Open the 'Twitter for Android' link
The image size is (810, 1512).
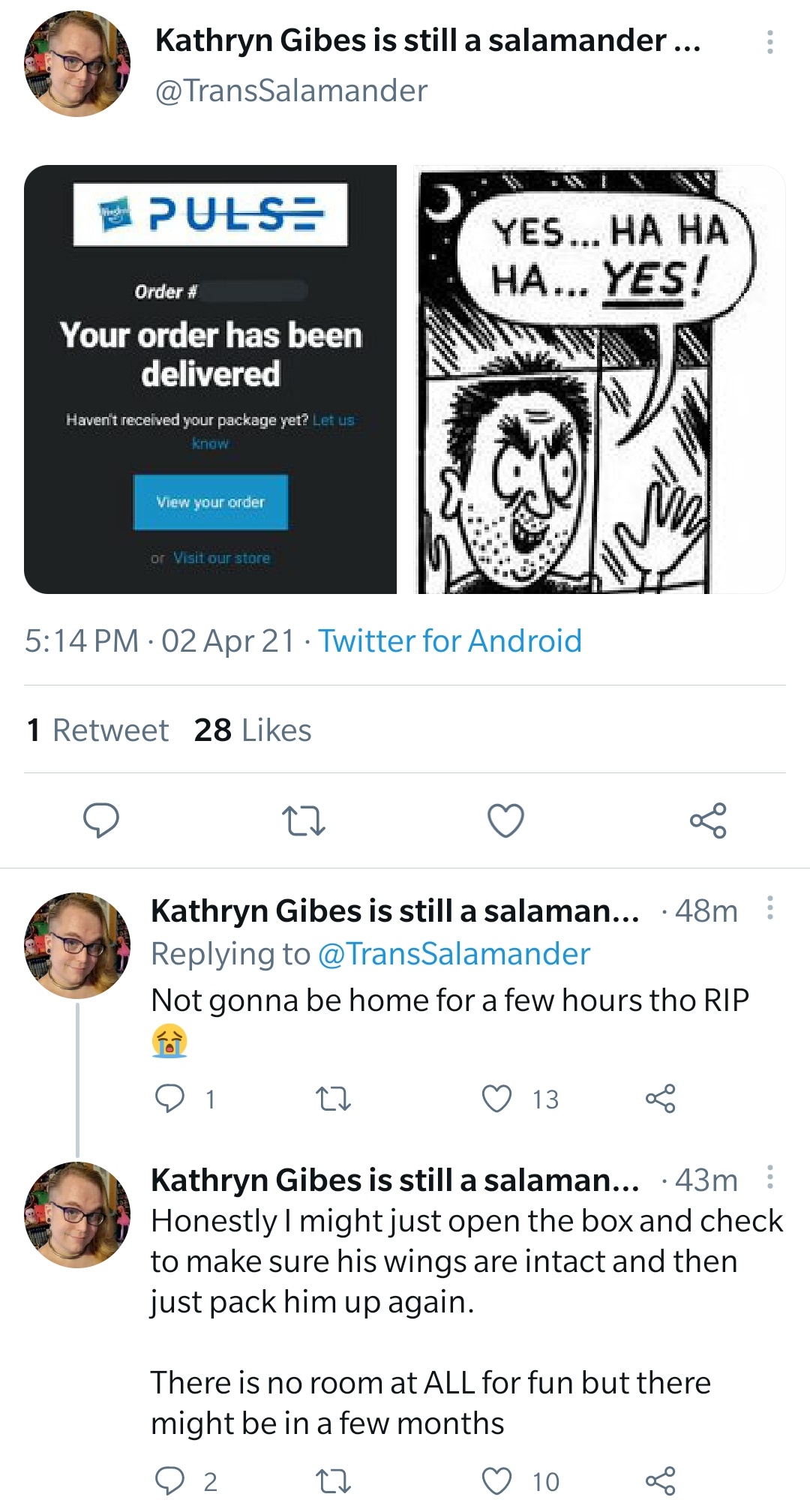click(450, 641)
